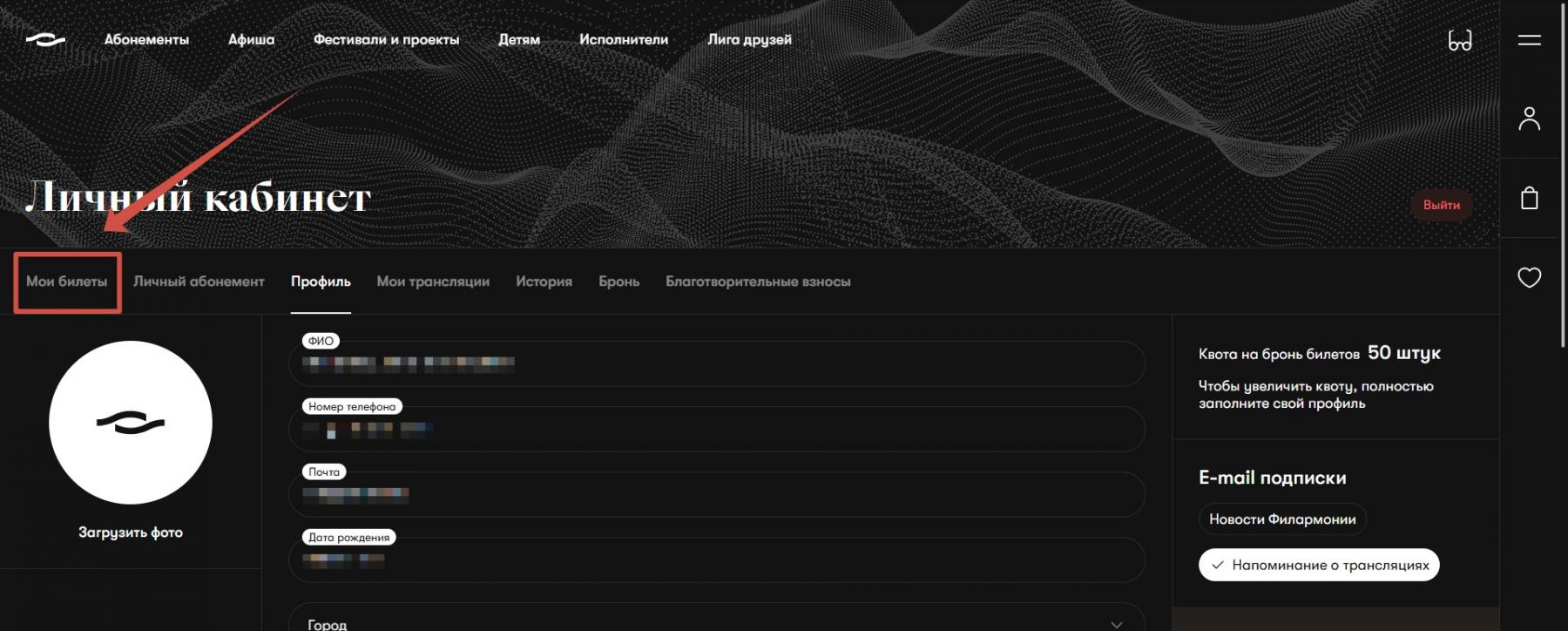Switch to the Мои билеты tab
The image size is (1568, 631).
pos(67,282)
